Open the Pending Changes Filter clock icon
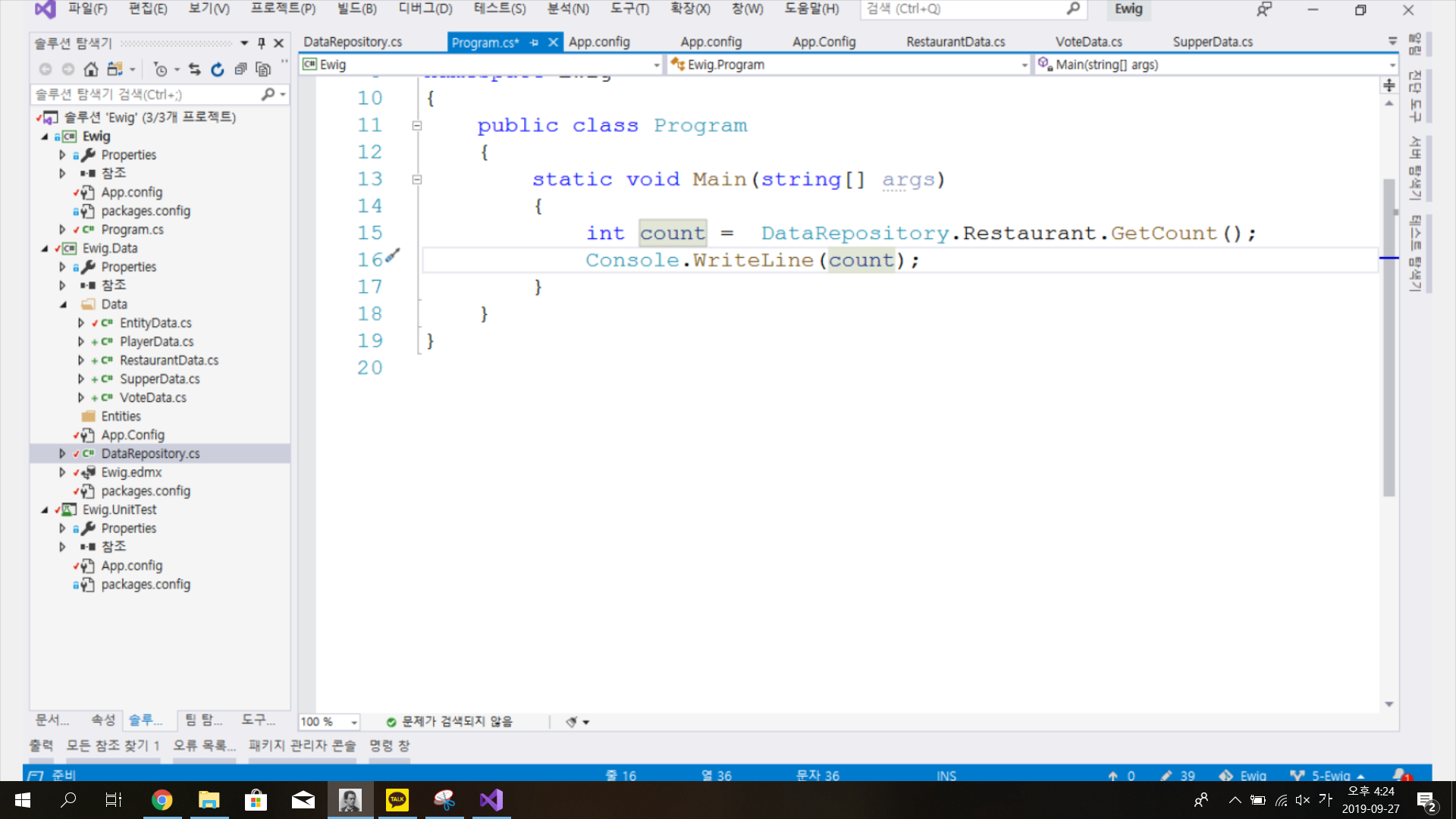1456x819 pixels. pyautogui.click(x=160, y=70)
